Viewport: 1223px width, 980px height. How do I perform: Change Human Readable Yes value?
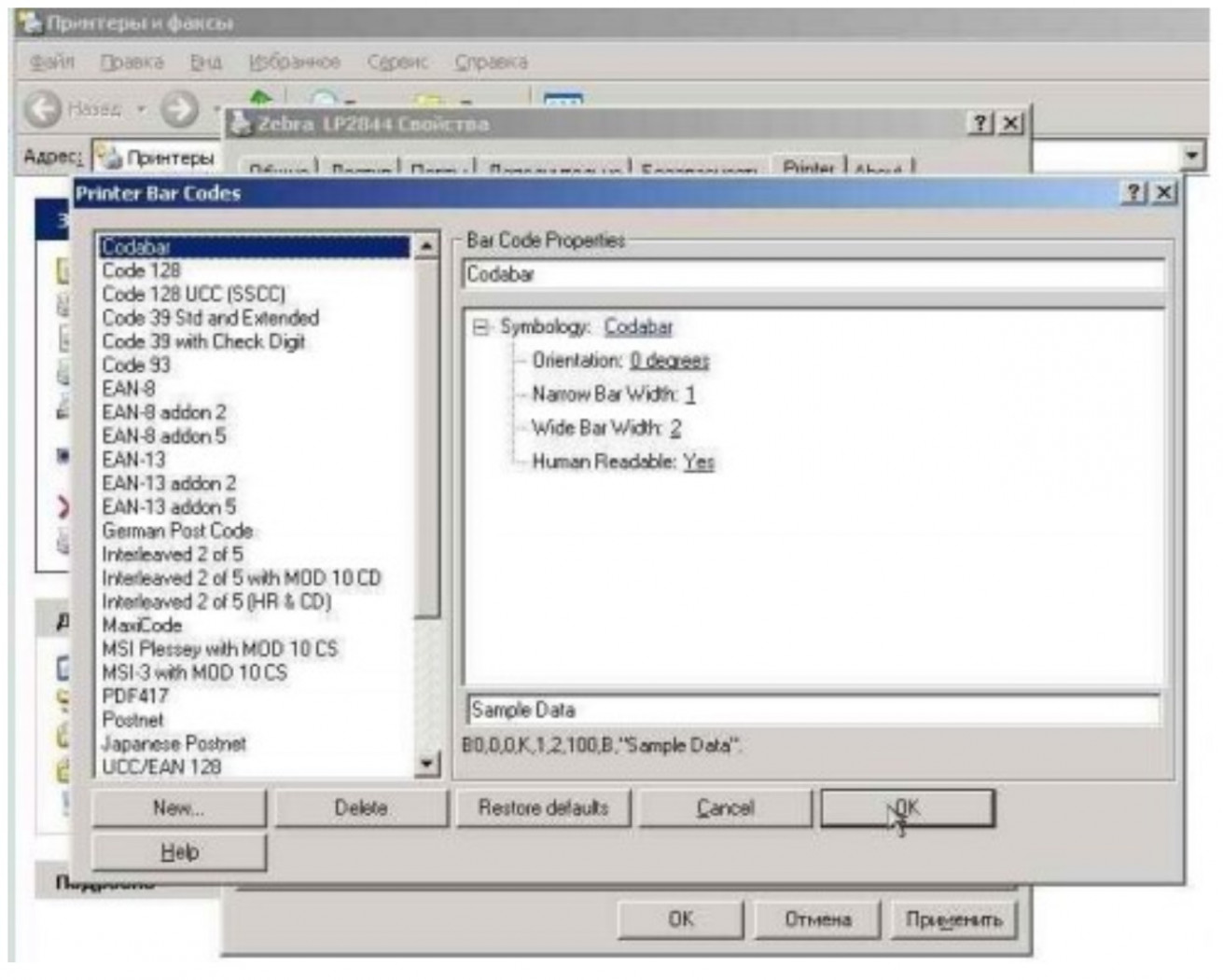(x=698, y=462)
